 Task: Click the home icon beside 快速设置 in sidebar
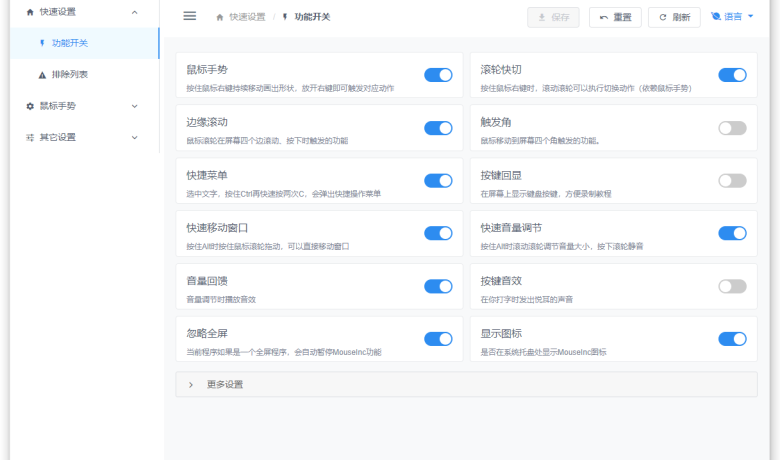tap(30, 12)
